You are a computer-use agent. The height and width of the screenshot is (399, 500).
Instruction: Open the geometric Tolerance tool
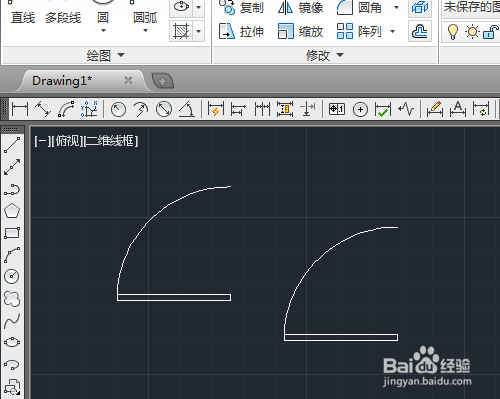point(337,109)
